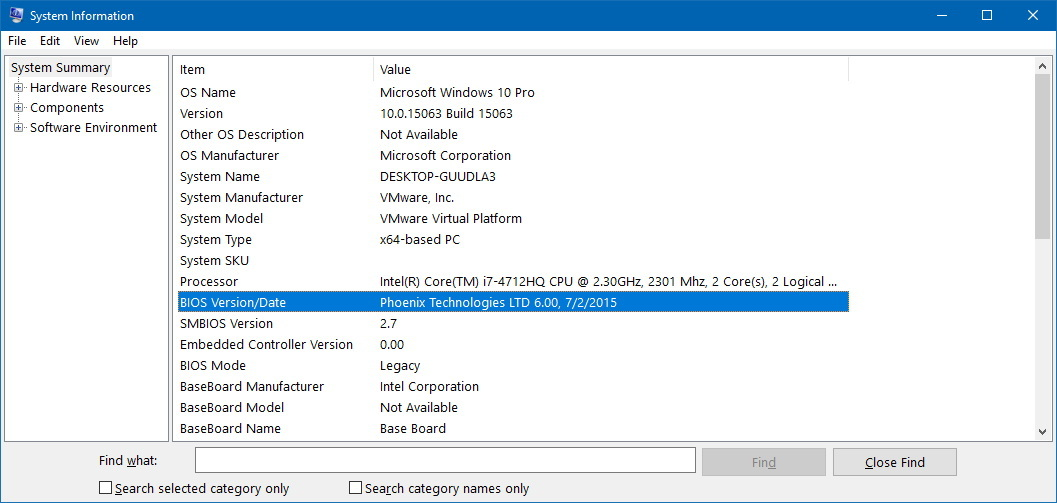Focus the Find what text field
The image size is (1057, 503).
point(445,461)
